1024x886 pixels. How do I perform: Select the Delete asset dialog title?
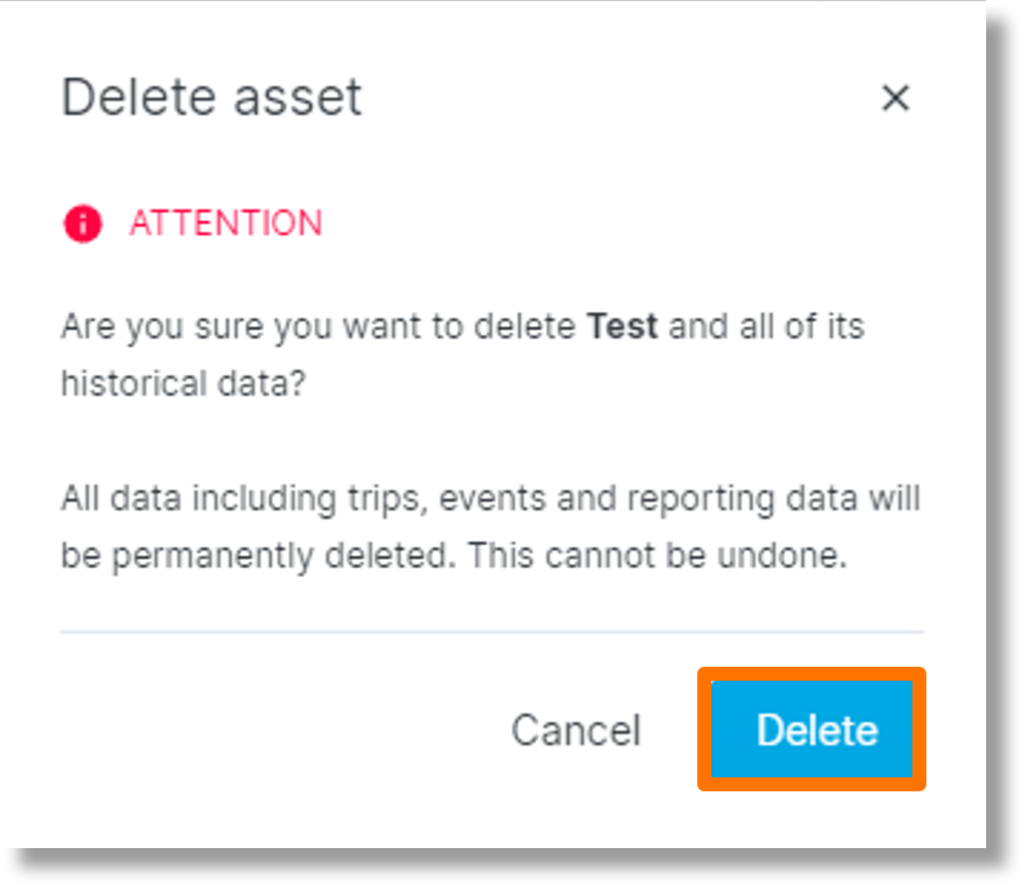tap(212, 96)
